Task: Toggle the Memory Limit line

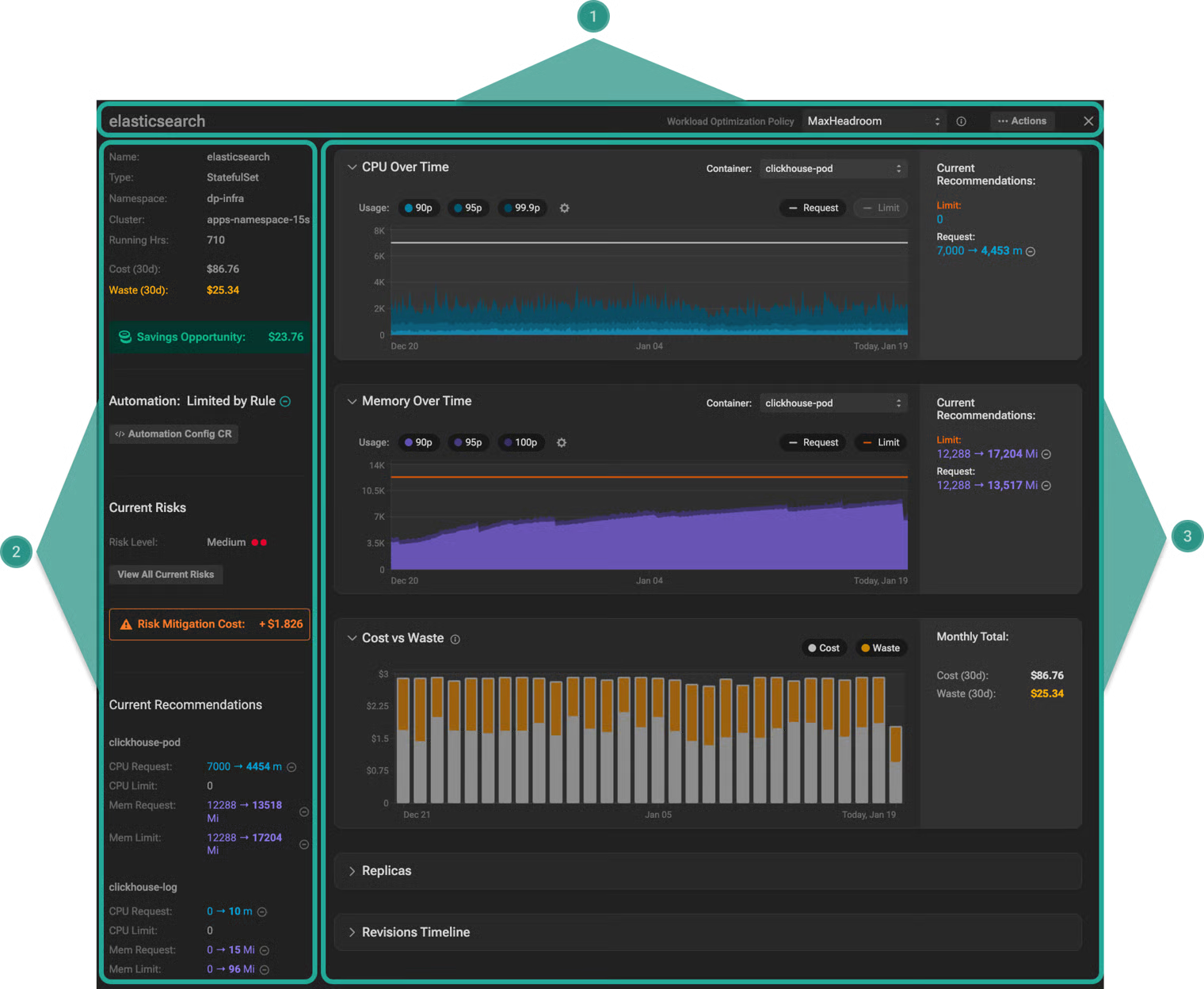Action: 881,442
